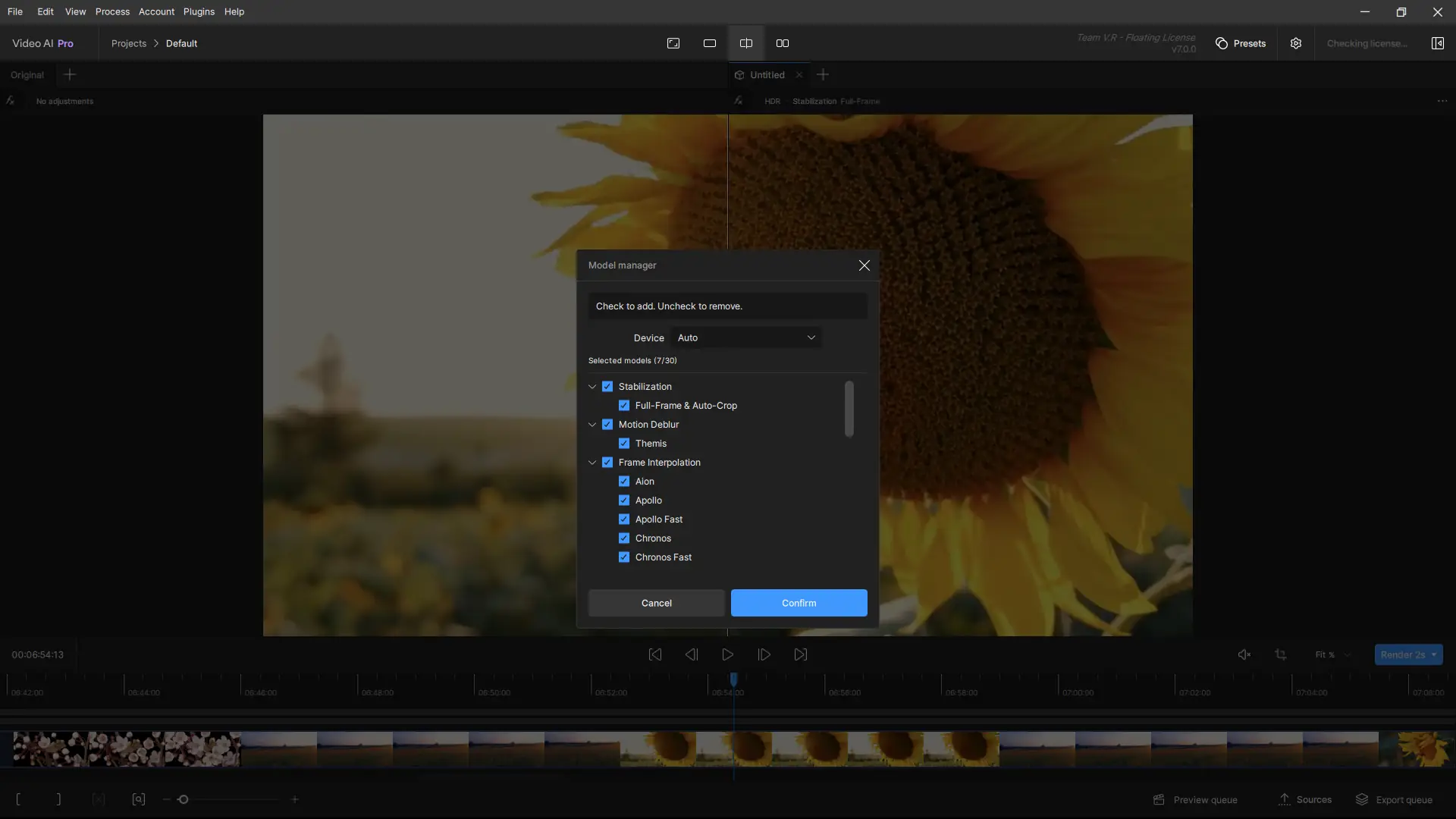Switch to single view mode icon
Viewport: 1456px width, 819px height.
click(x=710, y=43)
